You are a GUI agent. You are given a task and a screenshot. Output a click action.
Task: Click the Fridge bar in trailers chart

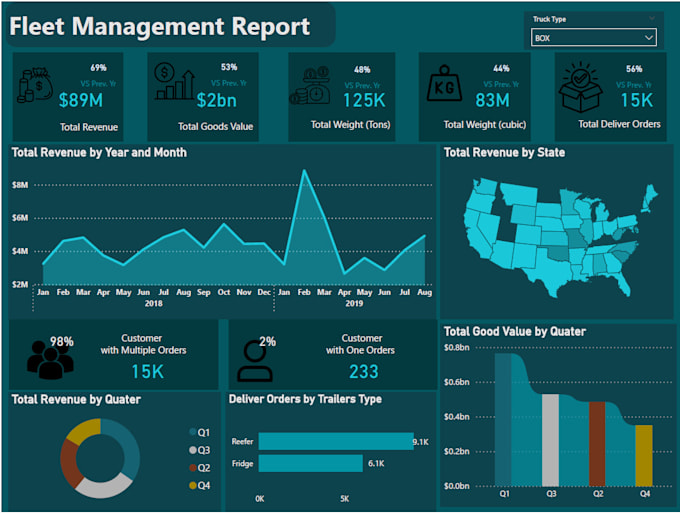coord(311,463)
